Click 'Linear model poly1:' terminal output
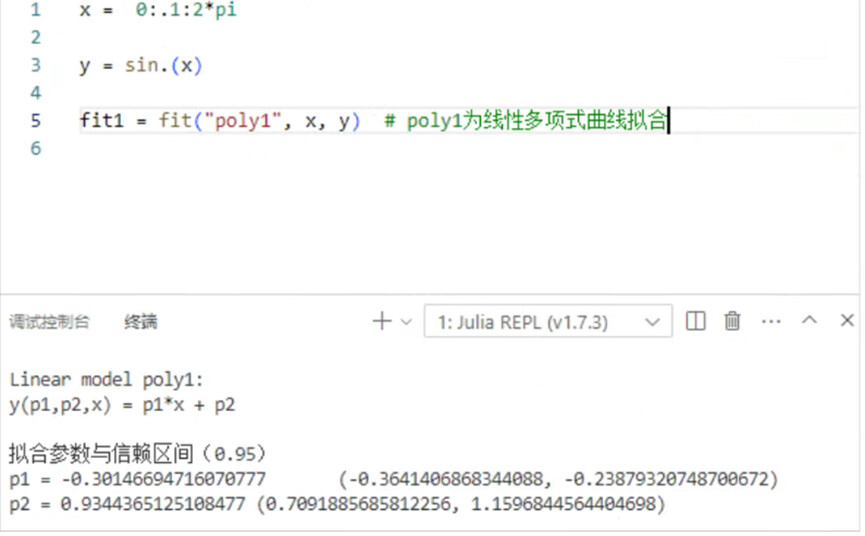The width and height of the screenshot is (865, 536). (106, 380)
